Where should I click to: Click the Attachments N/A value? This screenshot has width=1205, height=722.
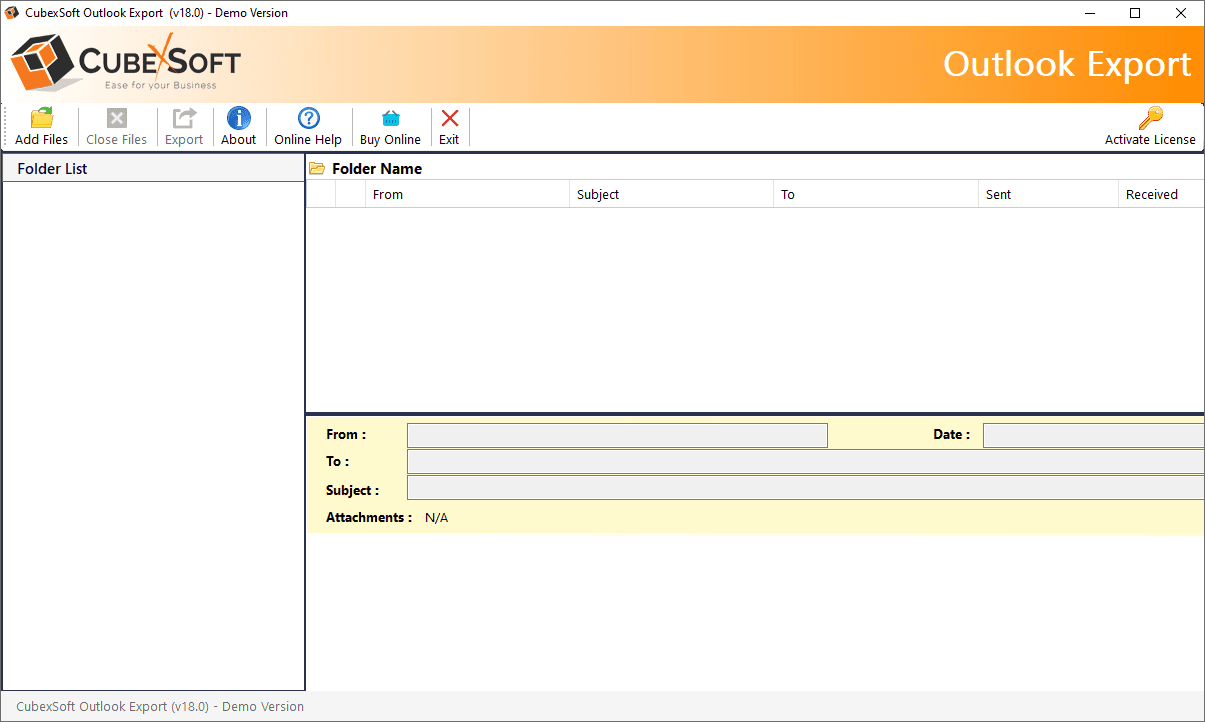point(437,518)
